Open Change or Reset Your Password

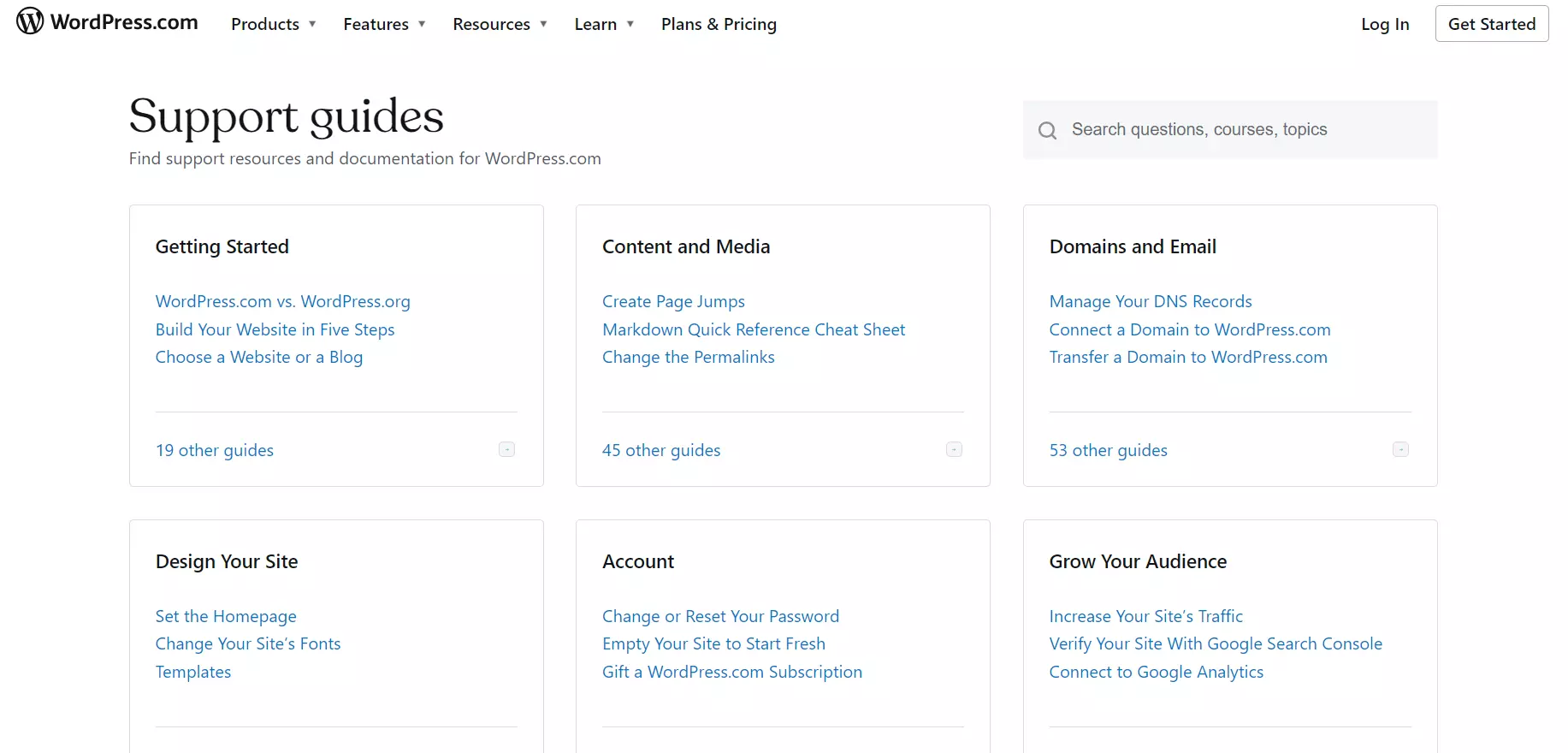point(720,616)
